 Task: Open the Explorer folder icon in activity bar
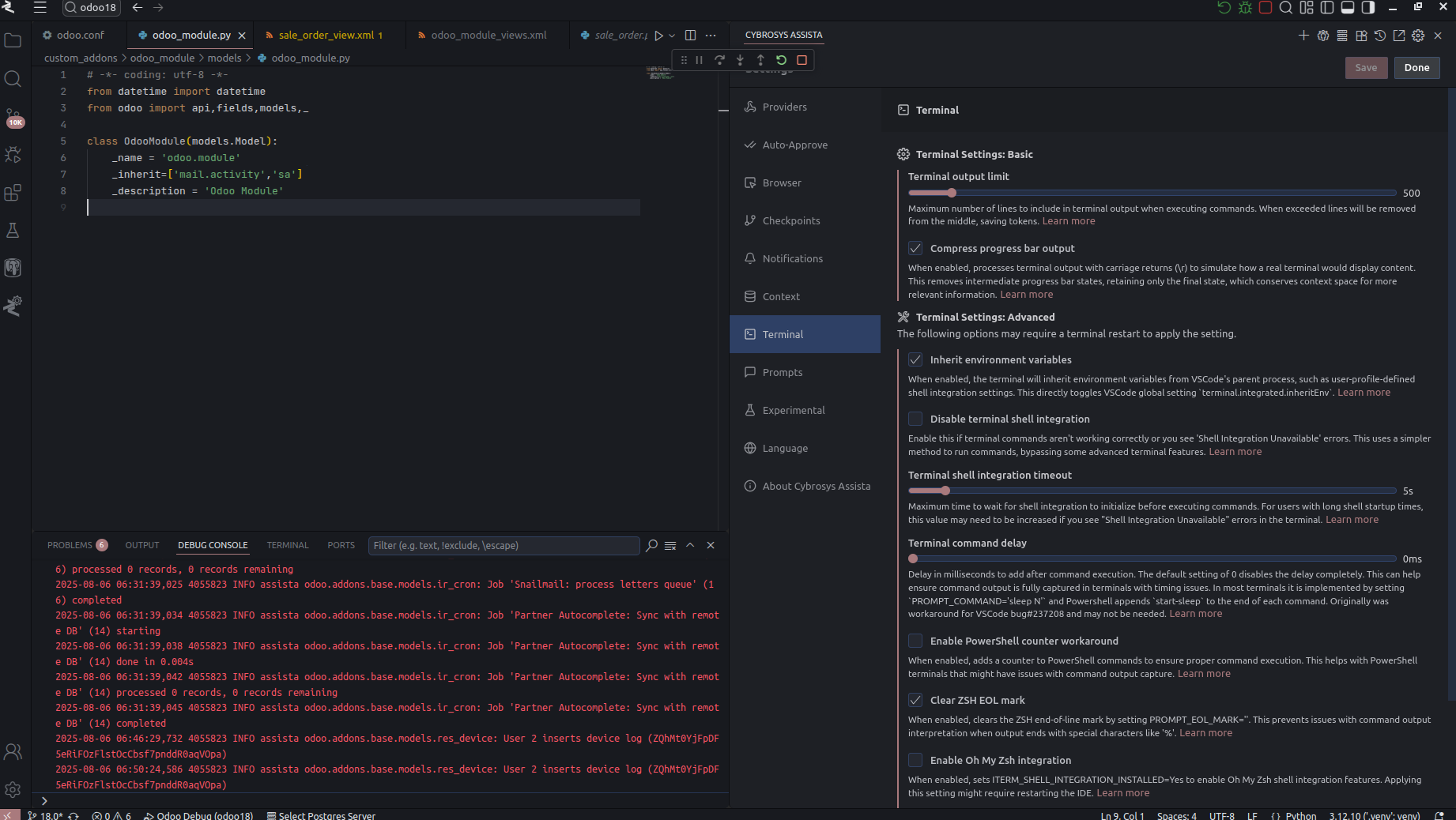(x=13, y=40)
